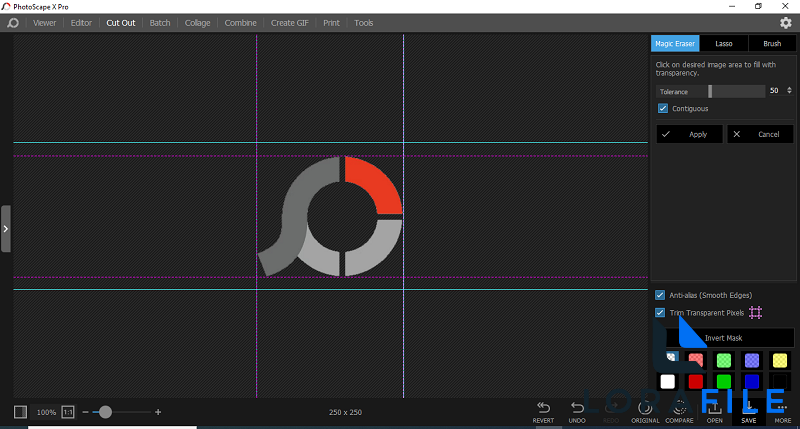Toggle Anti-alias (Smooth Edges) checkbox

click(x=660, y=295)
